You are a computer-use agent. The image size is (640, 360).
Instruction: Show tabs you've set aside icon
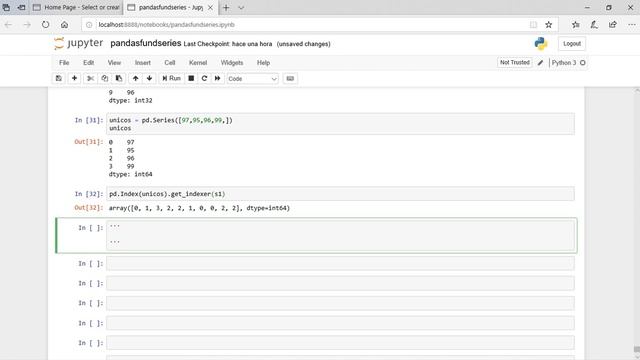[x=6, y=7]
